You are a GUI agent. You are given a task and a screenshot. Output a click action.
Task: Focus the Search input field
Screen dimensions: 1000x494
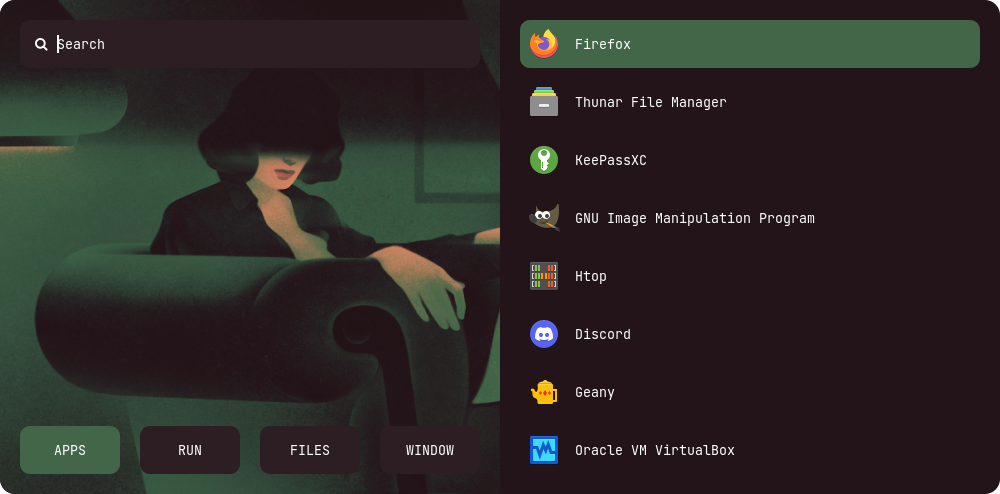260,44
